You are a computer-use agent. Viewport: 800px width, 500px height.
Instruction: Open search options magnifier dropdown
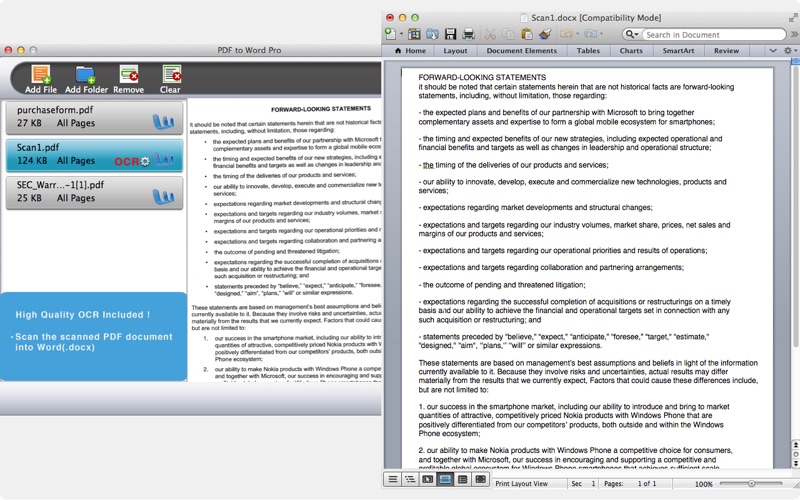632,34
